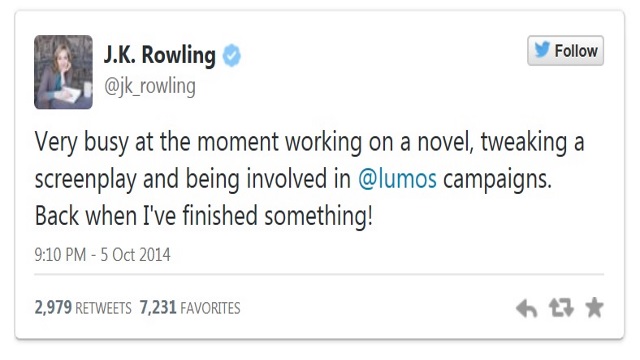This screenshot has width=640, height=360.
Task: Click the 5 Oct 2014 date
Action: pyautogui.click(x=135, y=255)
